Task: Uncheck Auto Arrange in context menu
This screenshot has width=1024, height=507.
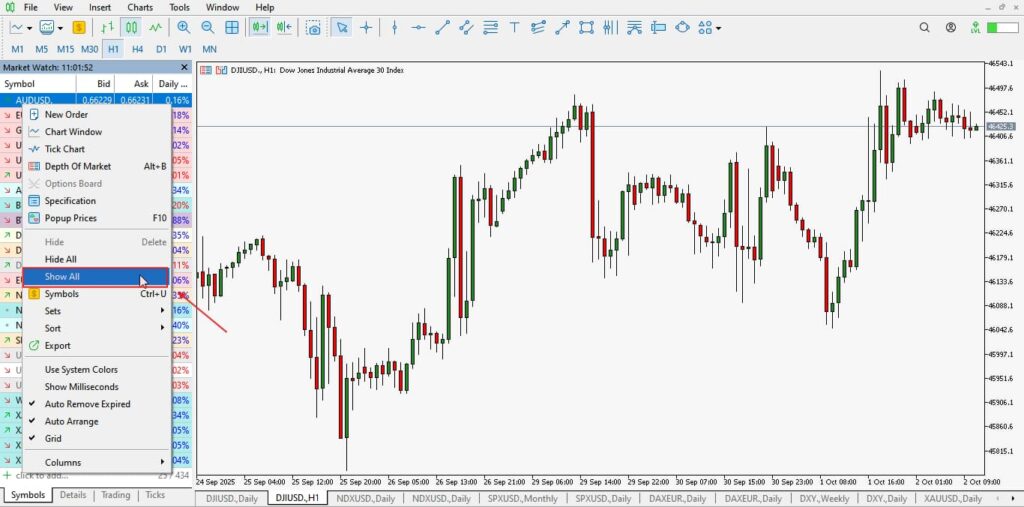Action: point(71,421)
